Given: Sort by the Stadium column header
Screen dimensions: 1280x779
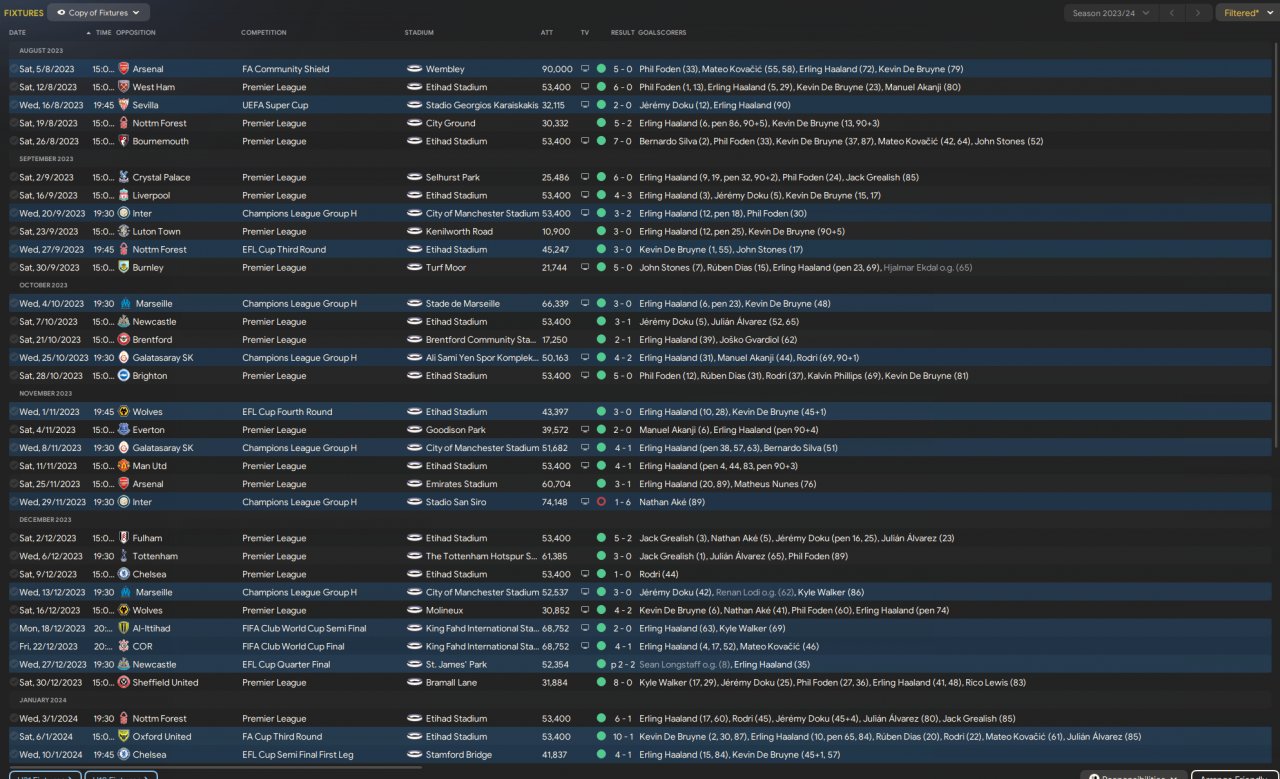Looking at the screenshot, I should 420,33.
